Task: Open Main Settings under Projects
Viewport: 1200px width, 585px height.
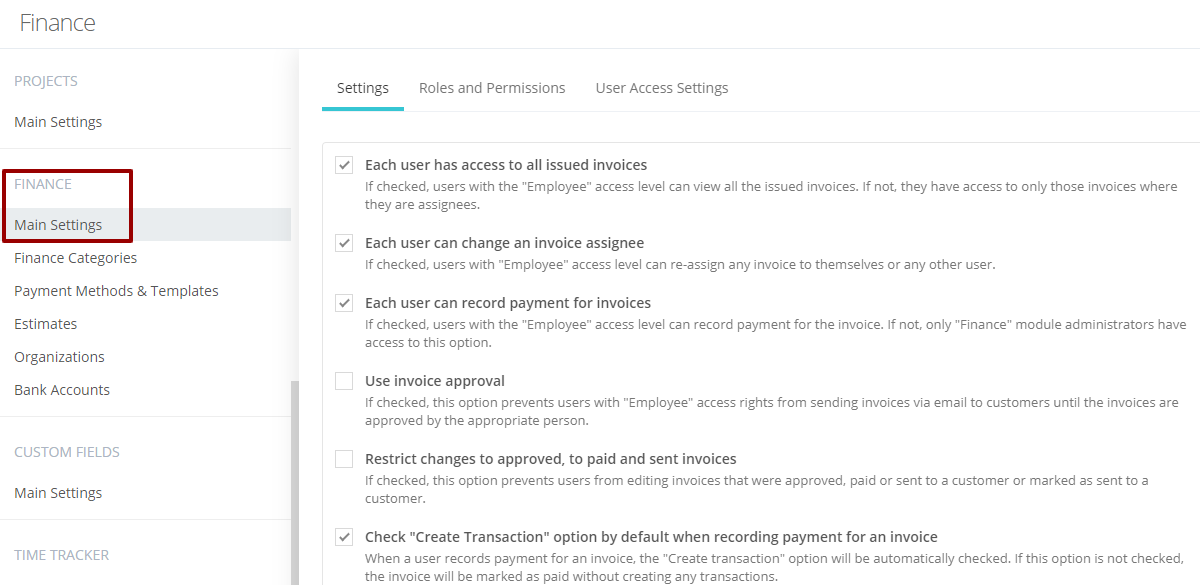Action: [58, 122]
